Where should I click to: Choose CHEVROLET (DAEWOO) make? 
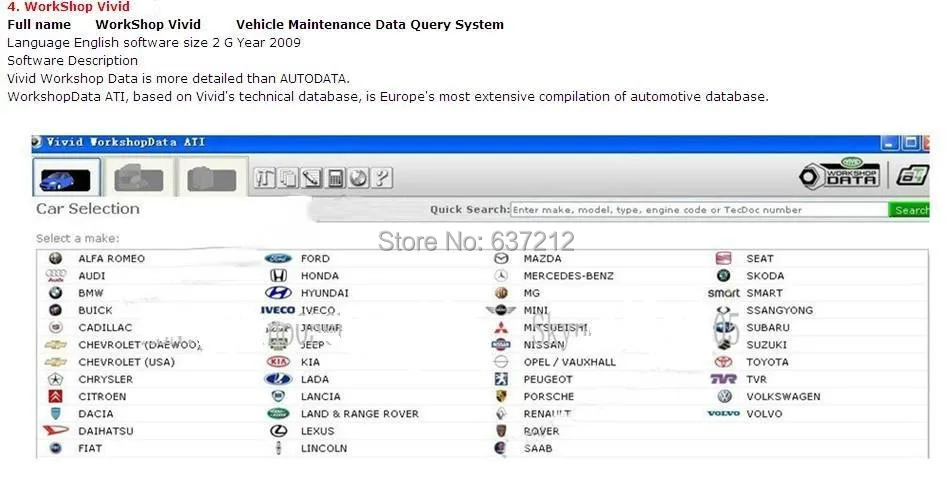coord(139,344)
